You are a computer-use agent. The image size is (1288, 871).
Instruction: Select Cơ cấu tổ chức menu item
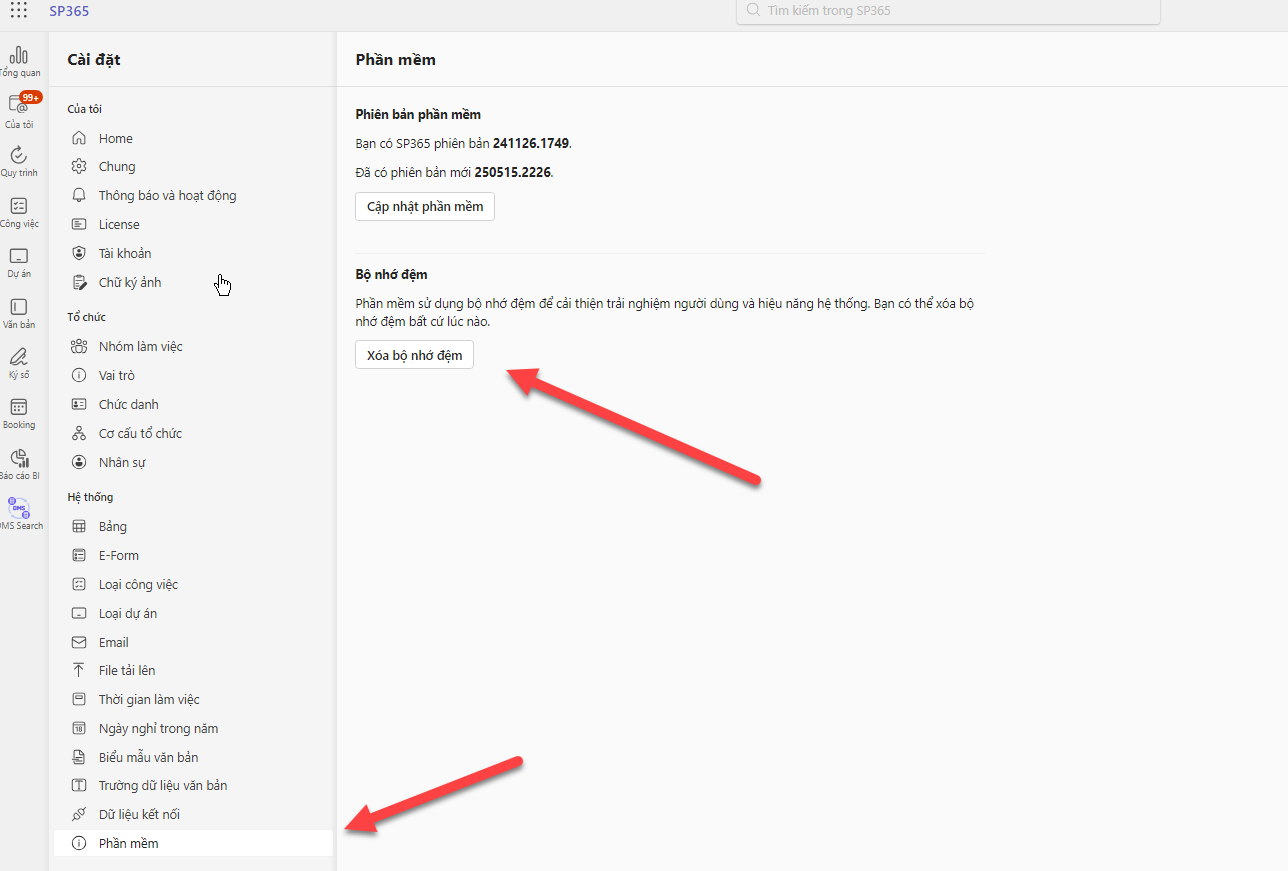[140, 434]
